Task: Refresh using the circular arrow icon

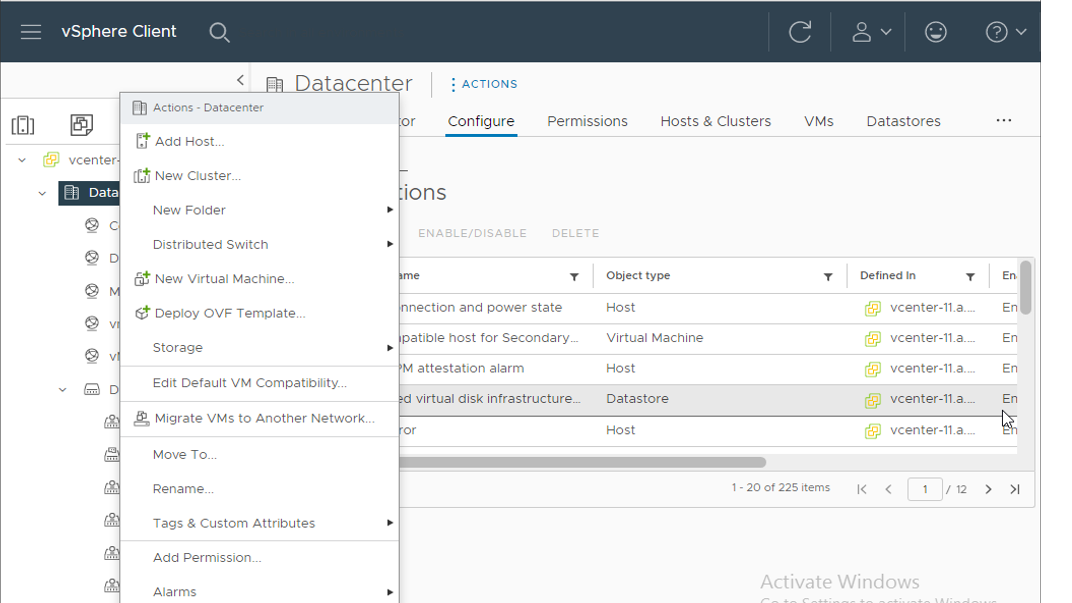Action: pyautogui.click(x=800, y=32)
